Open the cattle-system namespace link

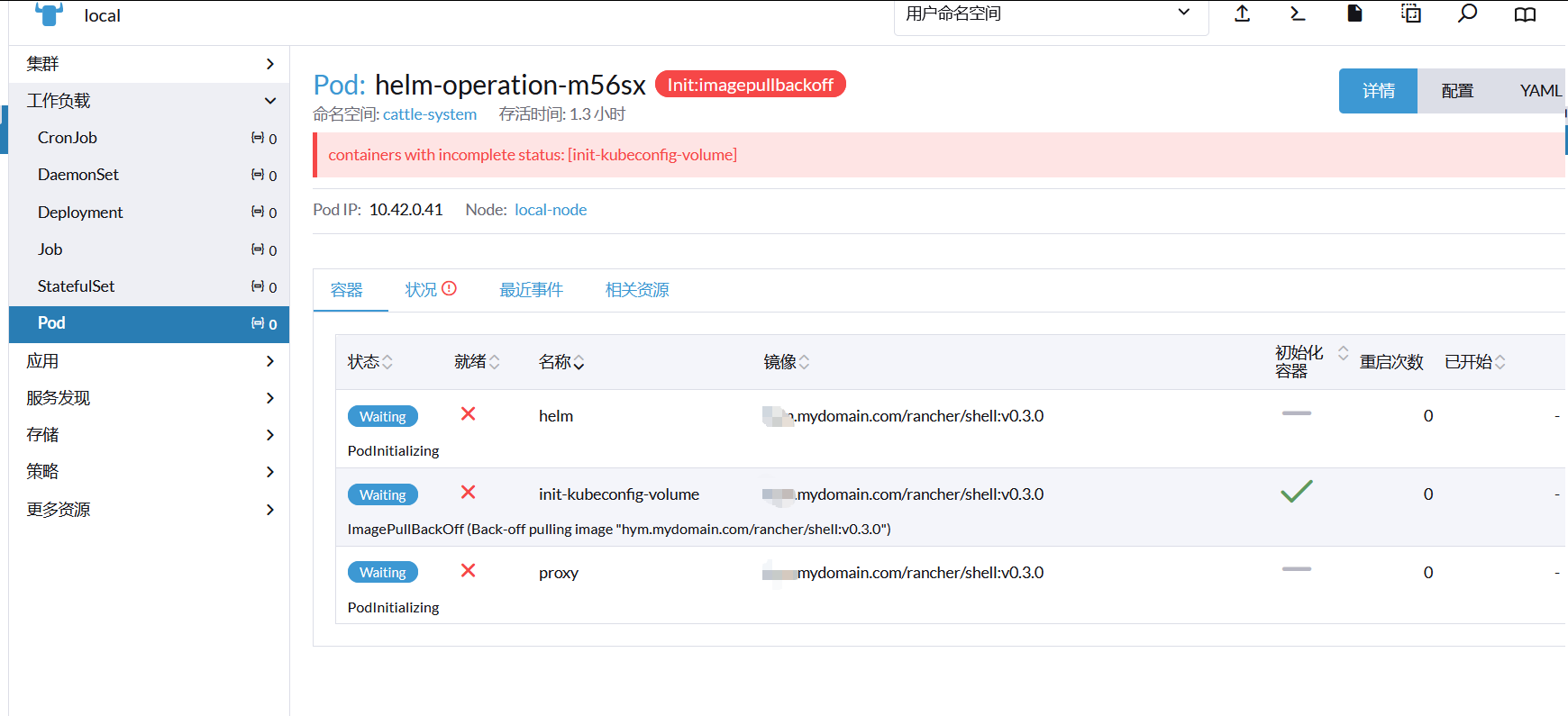click(x=430, y=114)
